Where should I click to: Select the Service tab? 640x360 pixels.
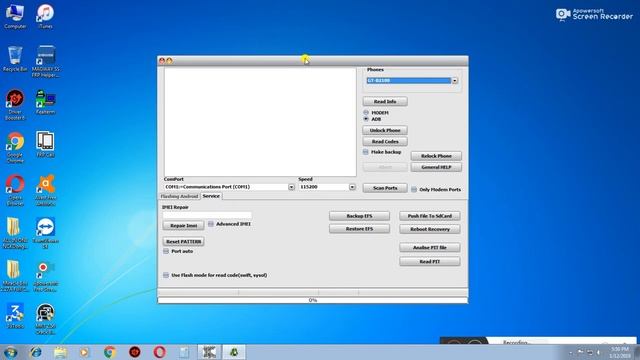211,196
